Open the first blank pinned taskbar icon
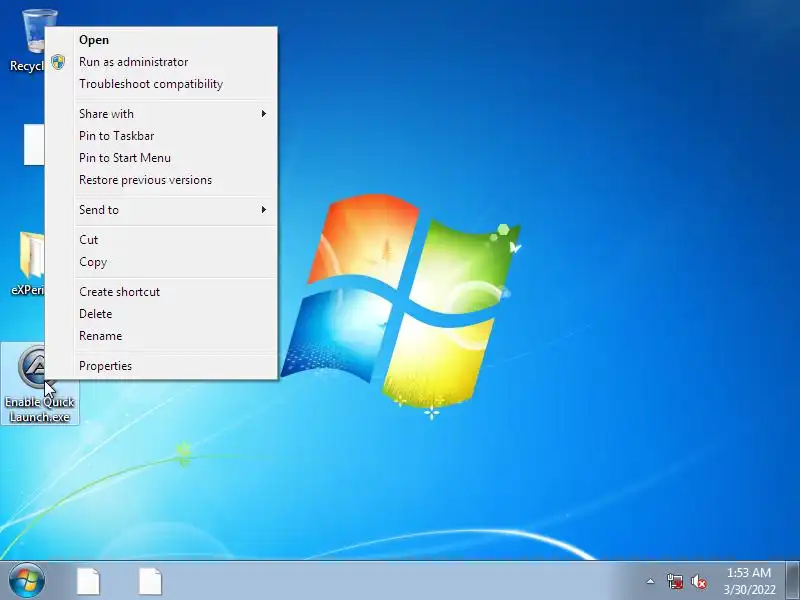The image size is (800, 600). tap(89, 581)
